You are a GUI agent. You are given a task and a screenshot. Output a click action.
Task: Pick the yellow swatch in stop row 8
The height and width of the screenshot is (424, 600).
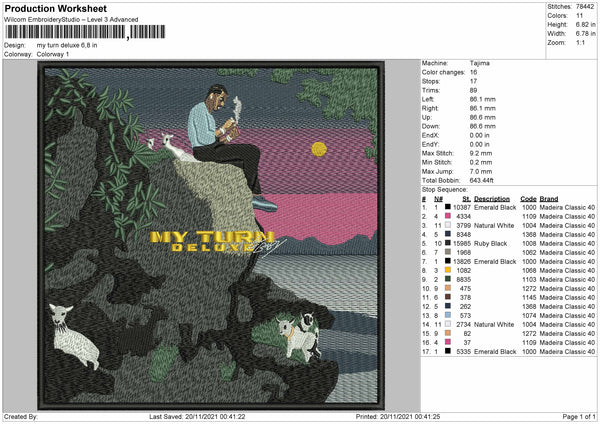(x=447, y=270)
